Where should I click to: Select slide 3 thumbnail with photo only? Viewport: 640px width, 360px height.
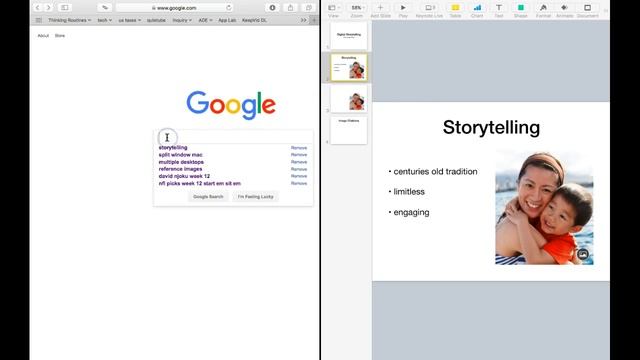349,99
